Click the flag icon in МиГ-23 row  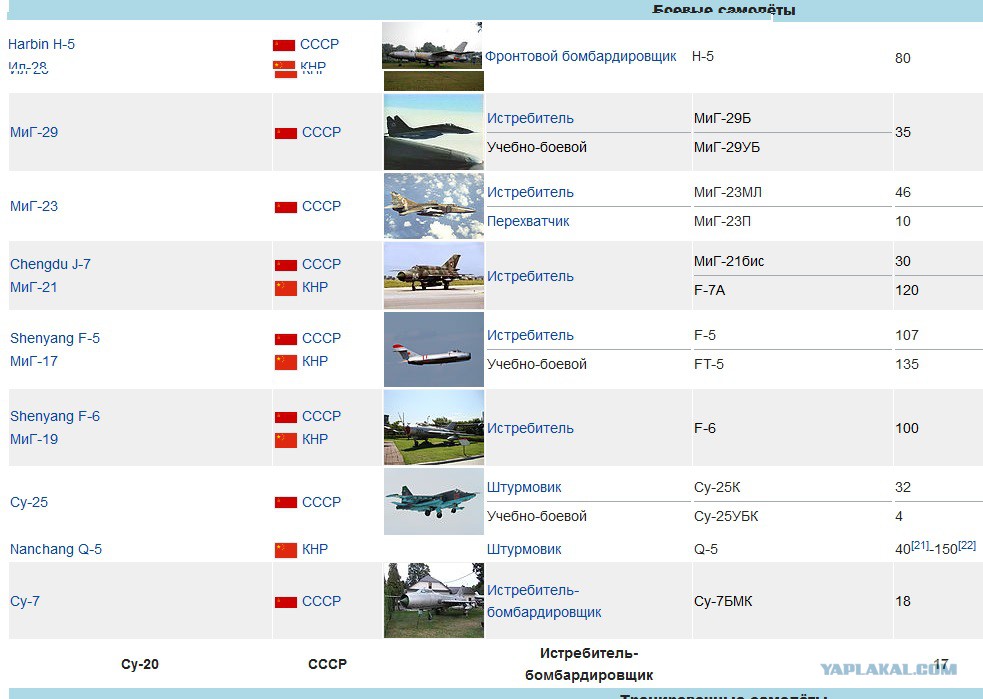(x=286, y=208)
